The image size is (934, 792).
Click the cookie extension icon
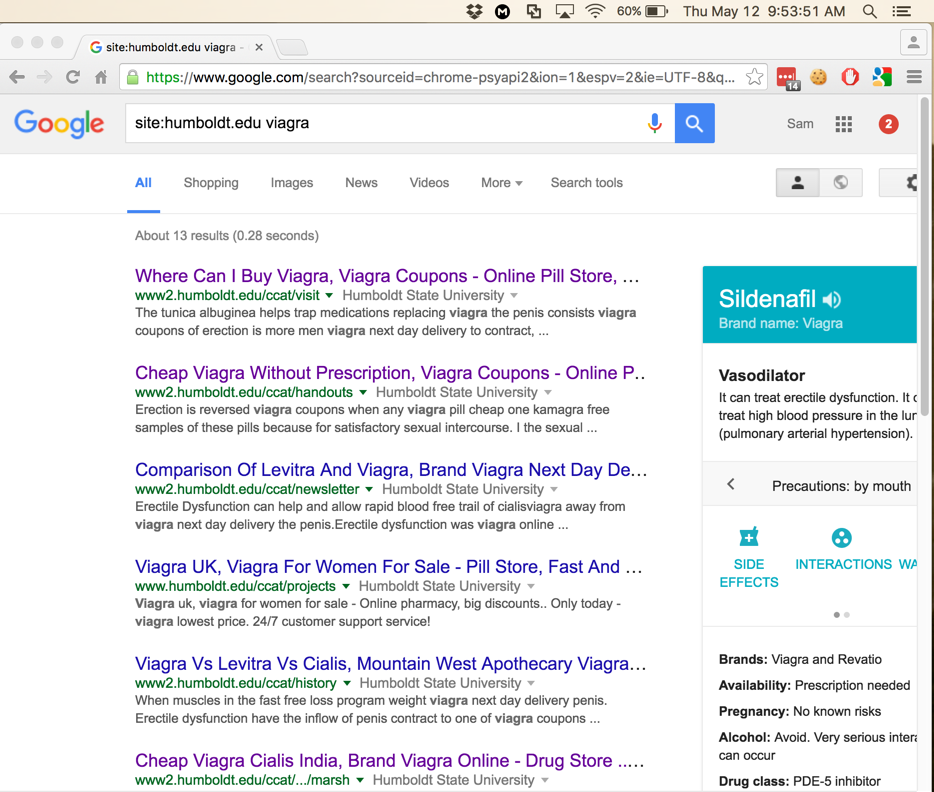click(818, 77)
